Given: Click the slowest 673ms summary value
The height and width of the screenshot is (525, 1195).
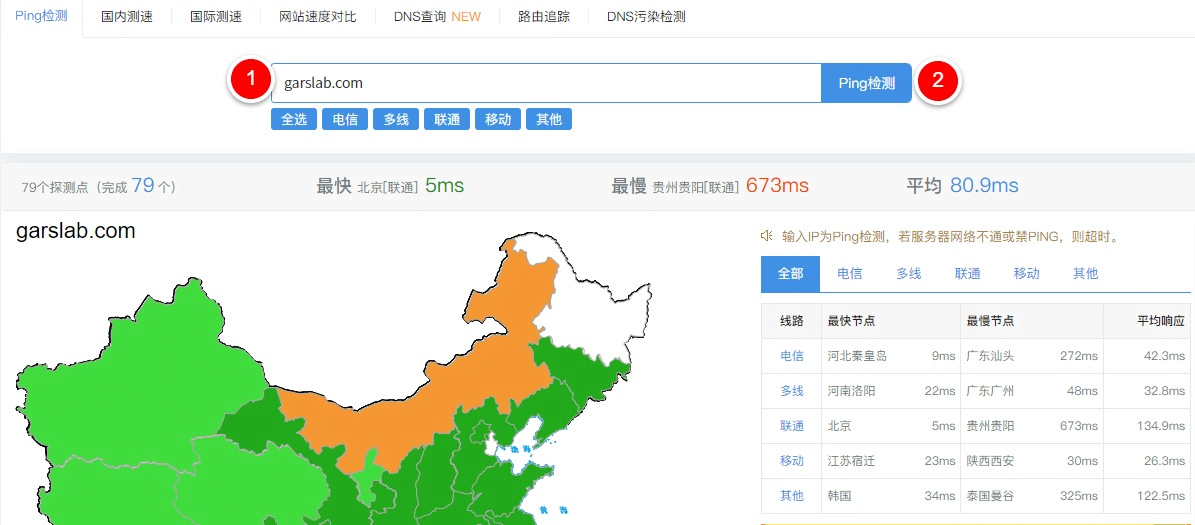Looking at the screenshot, I should [x=777, y=185].
